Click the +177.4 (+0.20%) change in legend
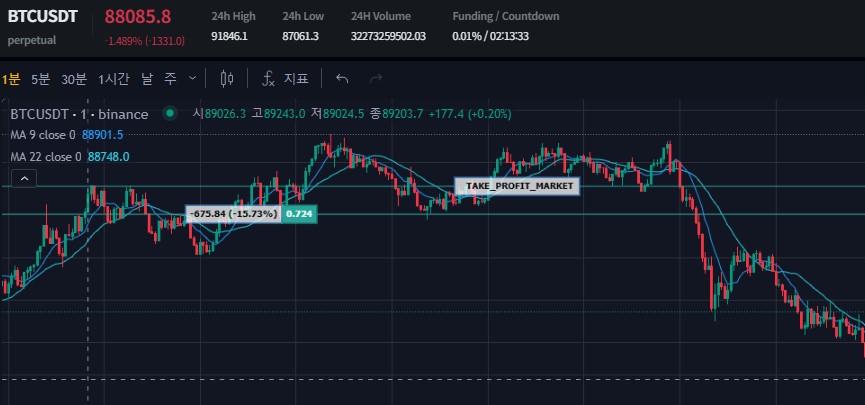Viewport: 865px width, 405px height. (x=470, y=114)
